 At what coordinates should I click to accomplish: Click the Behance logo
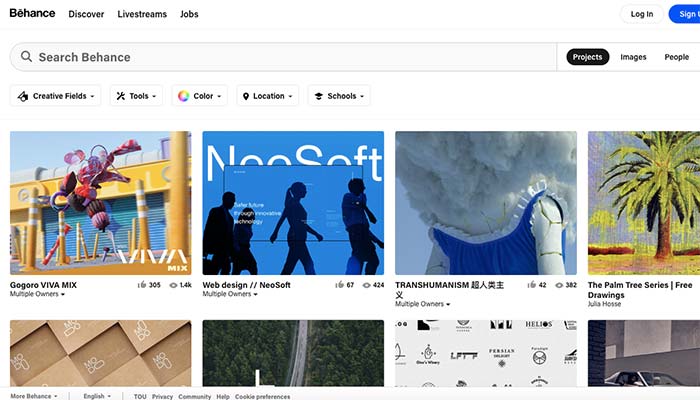(x=32, y=13)
